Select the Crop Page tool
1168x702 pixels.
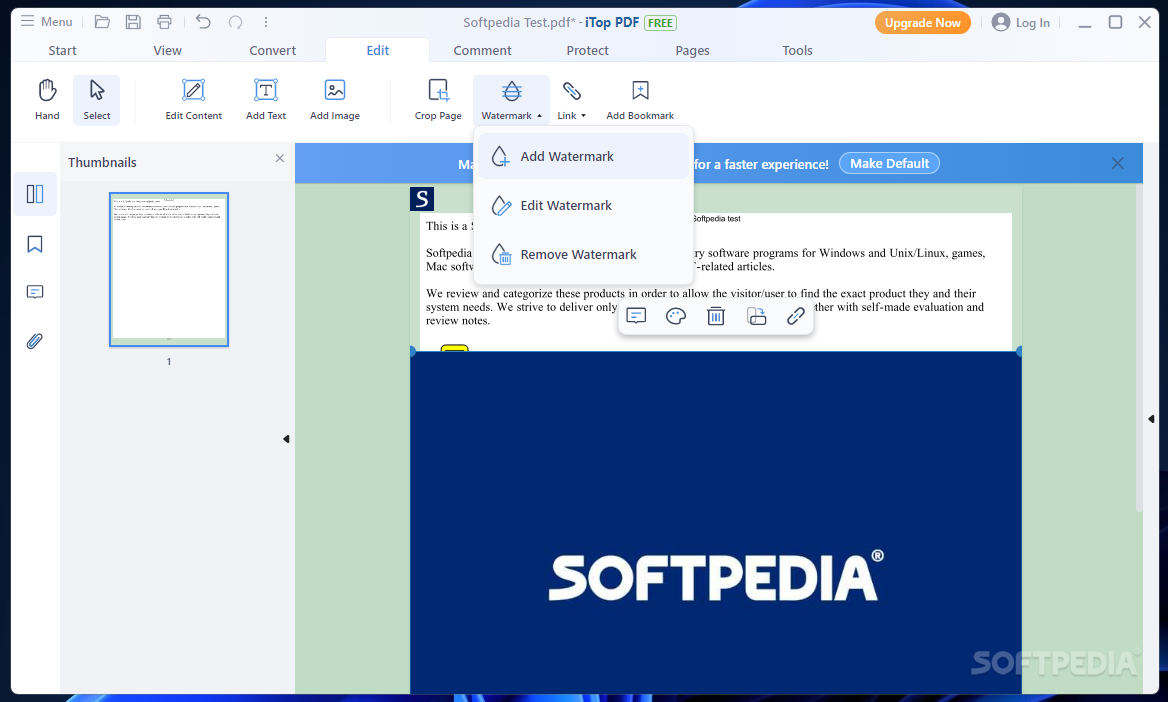click(x=438, y=100)
